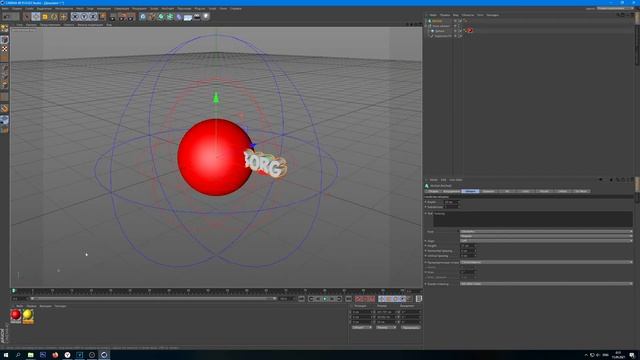The height and width of the screenshot is (360, 640).
Task: Add a Cube primitive object
Action: tap(143, 17)
